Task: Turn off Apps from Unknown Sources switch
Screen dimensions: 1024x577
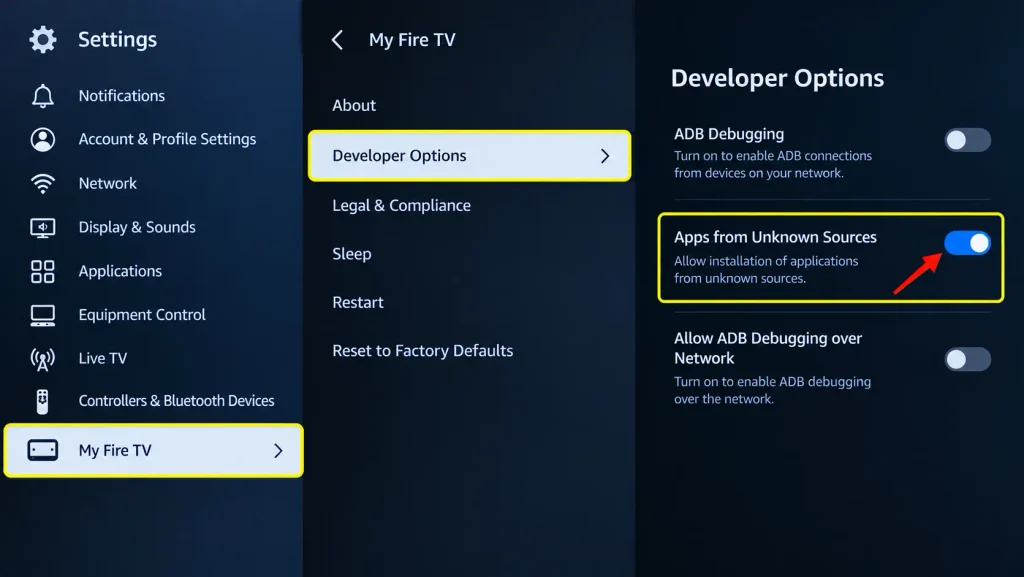Action: [x=967, y=243]
